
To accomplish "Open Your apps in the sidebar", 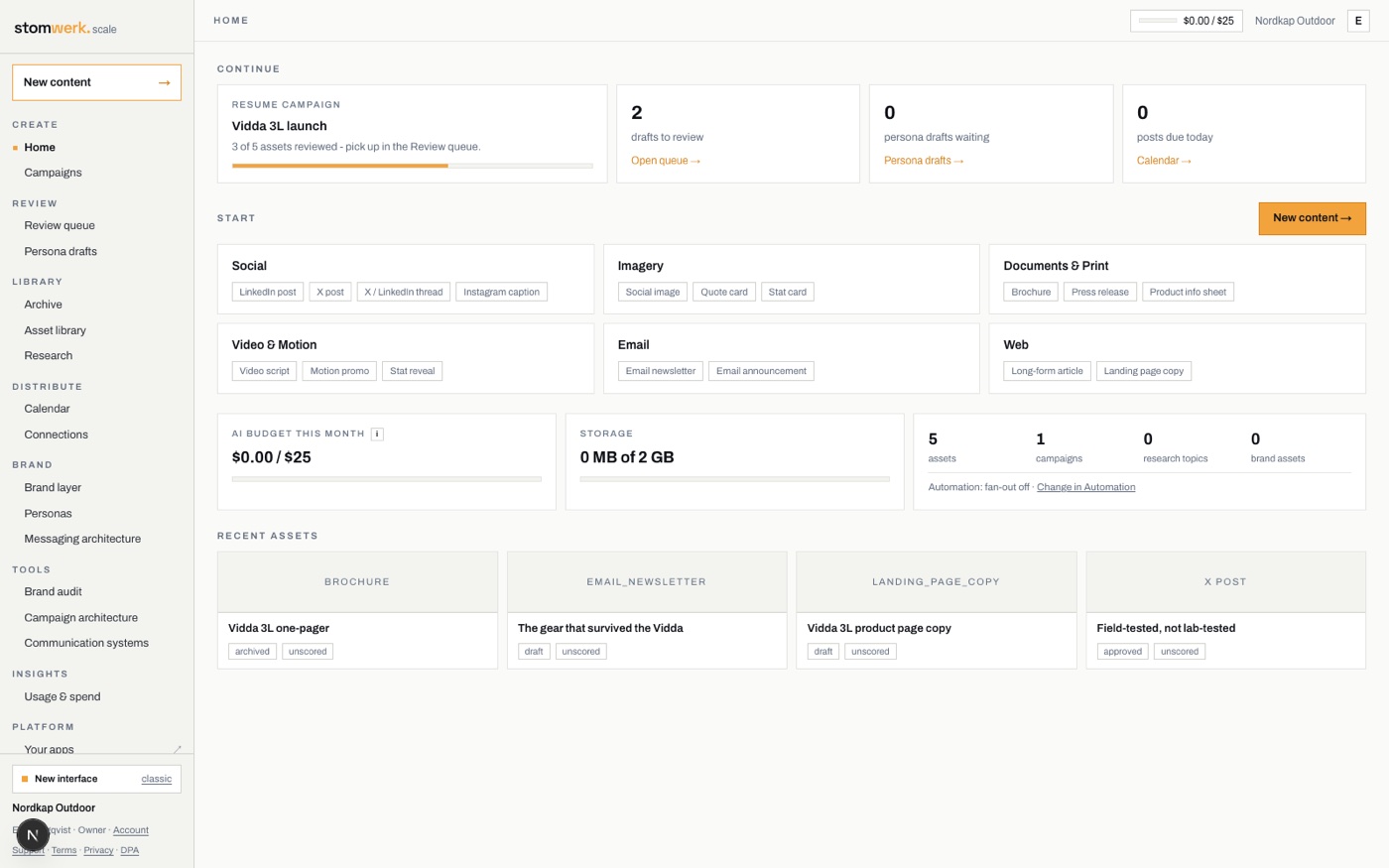I will pos(49,749).
